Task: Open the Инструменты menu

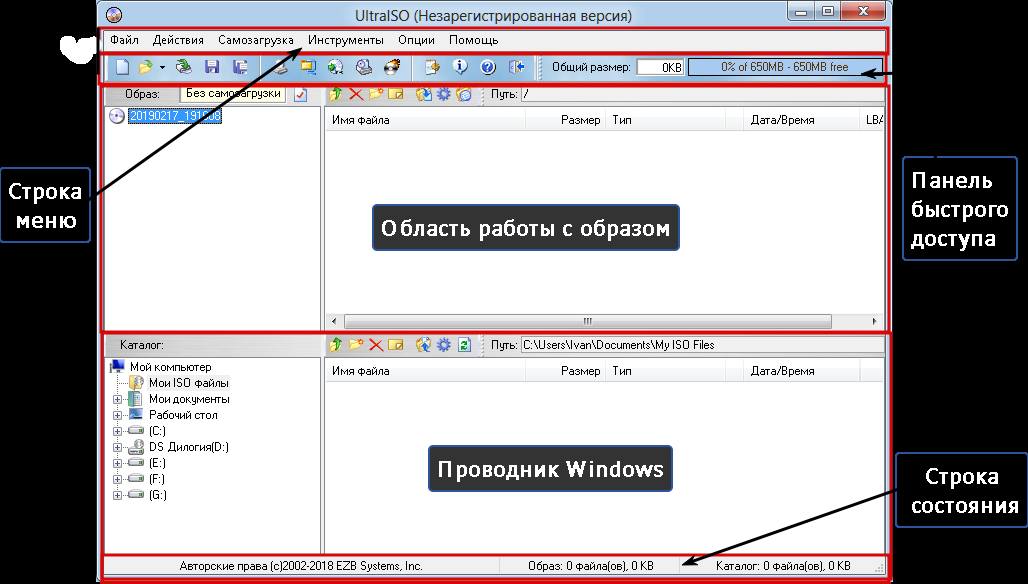Action: [x=346, y=40]
